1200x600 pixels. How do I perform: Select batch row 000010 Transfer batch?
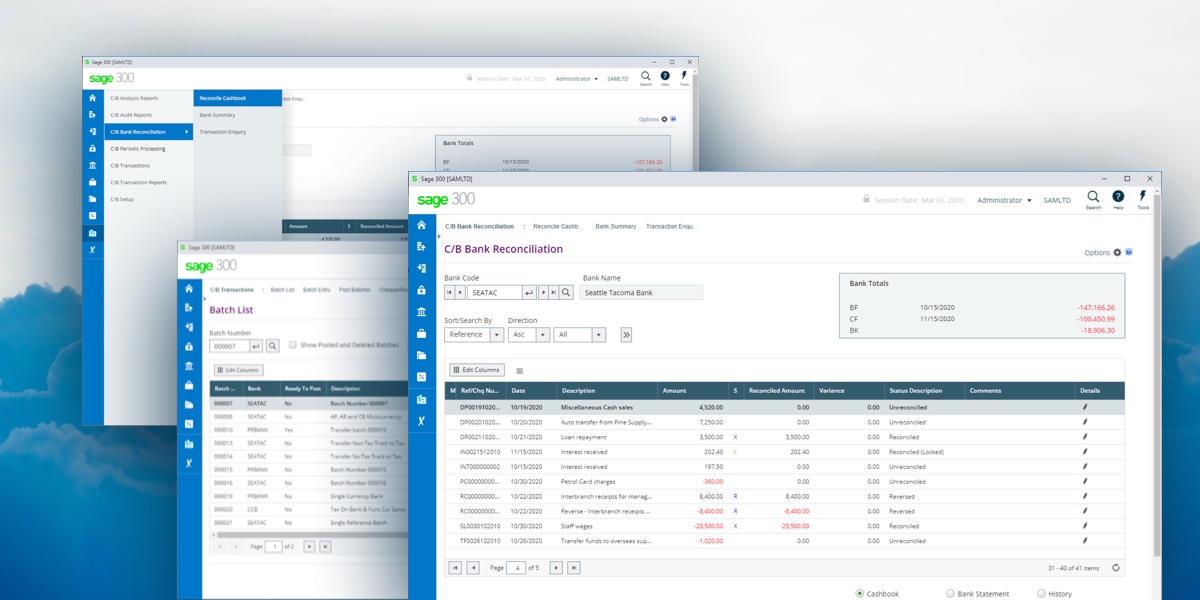tap(308, 429)
